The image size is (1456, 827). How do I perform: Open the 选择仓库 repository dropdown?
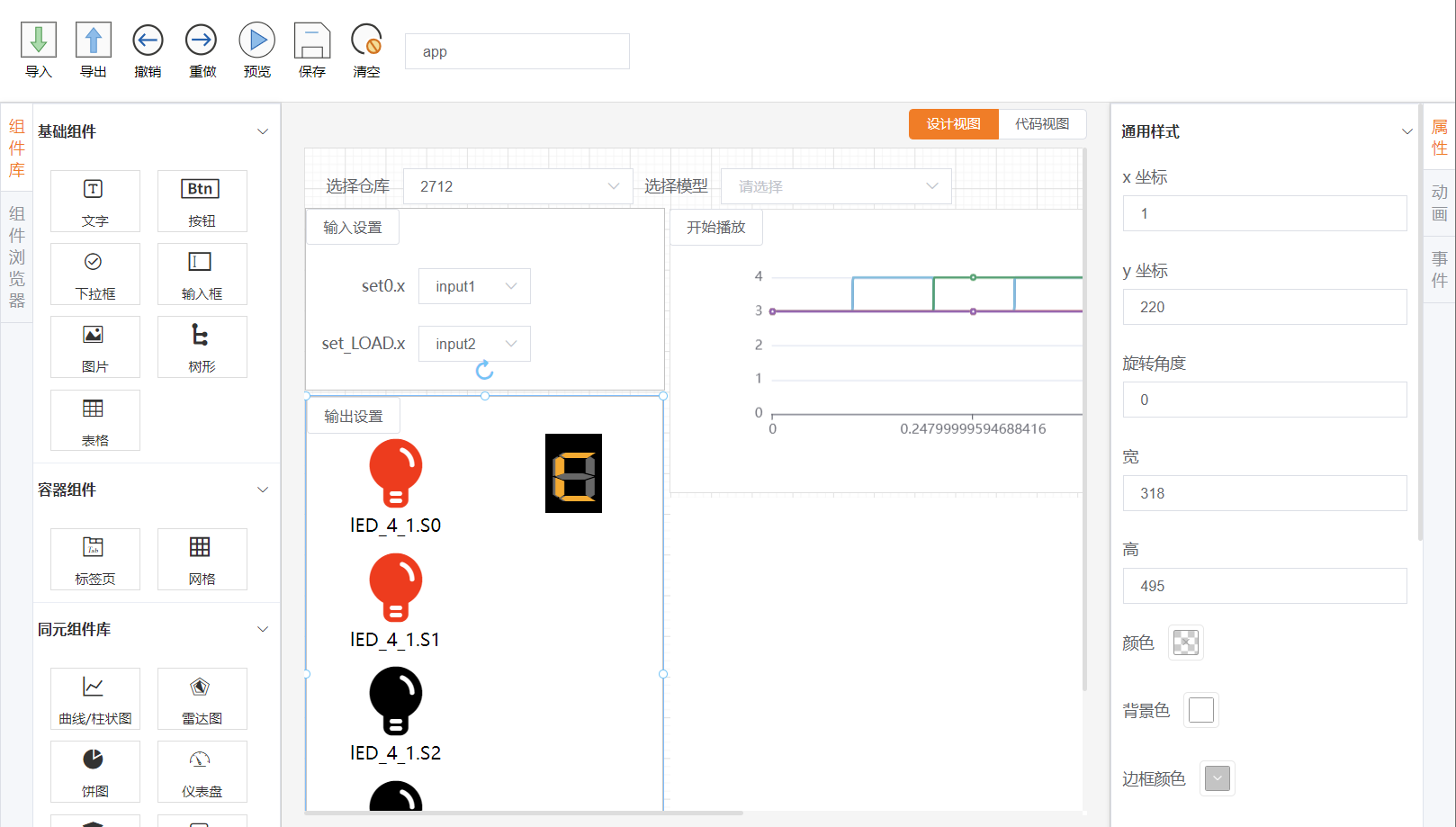click(x=517, y=185)
